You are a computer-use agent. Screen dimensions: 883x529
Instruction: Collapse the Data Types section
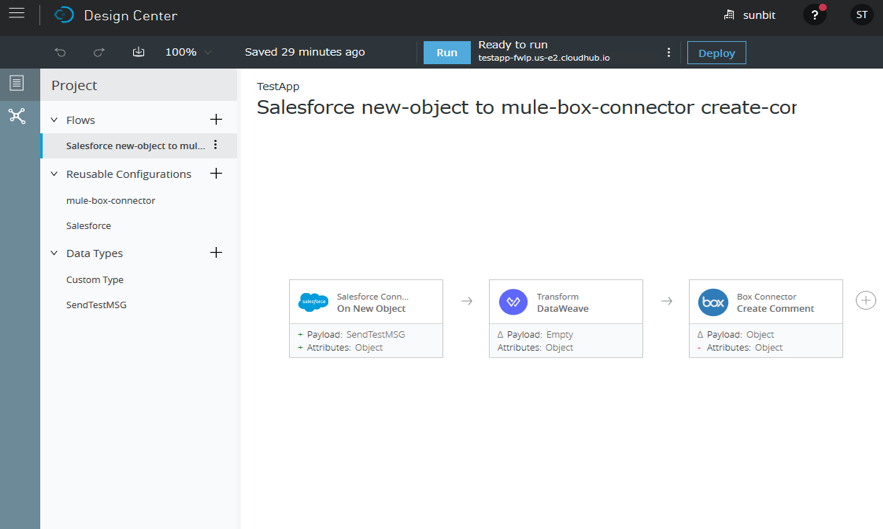pos(54,253)
